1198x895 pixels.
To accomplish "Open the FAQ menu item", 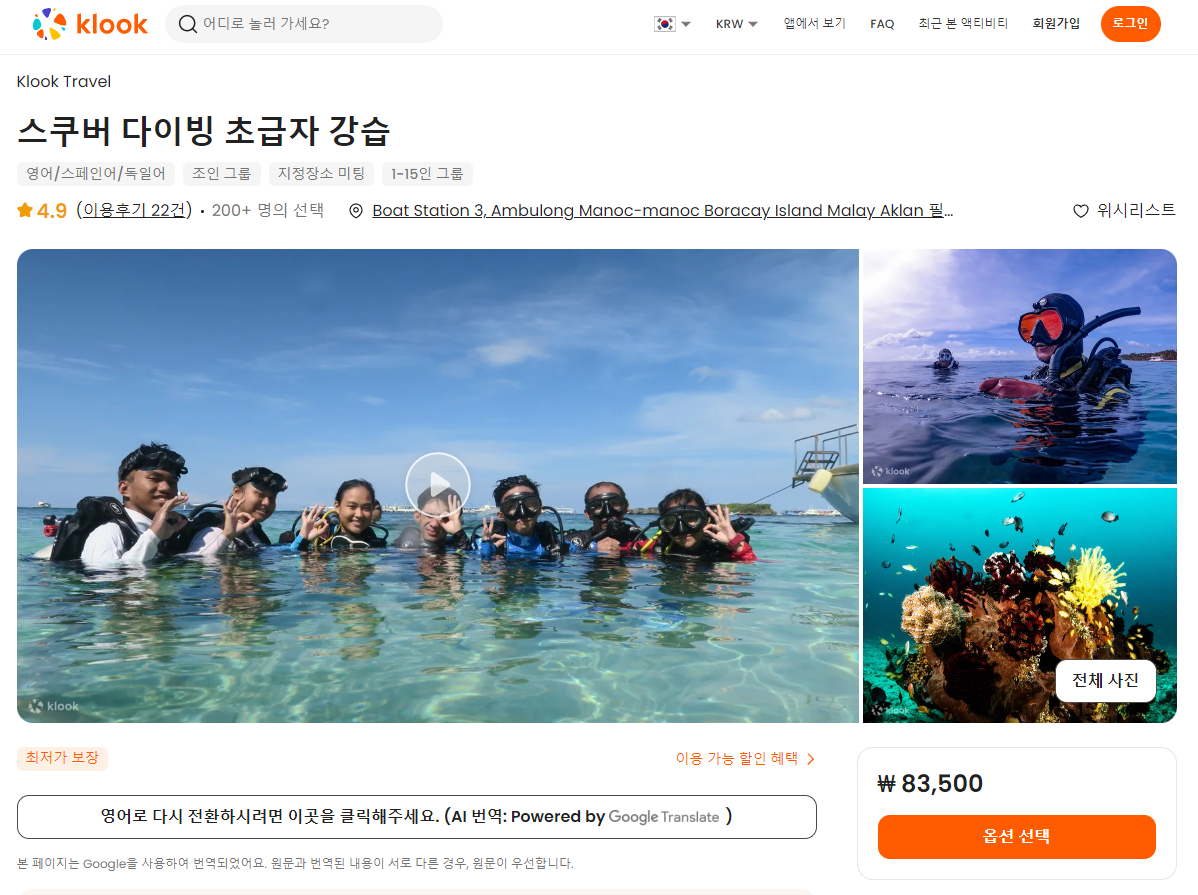I will coord(882,24).
